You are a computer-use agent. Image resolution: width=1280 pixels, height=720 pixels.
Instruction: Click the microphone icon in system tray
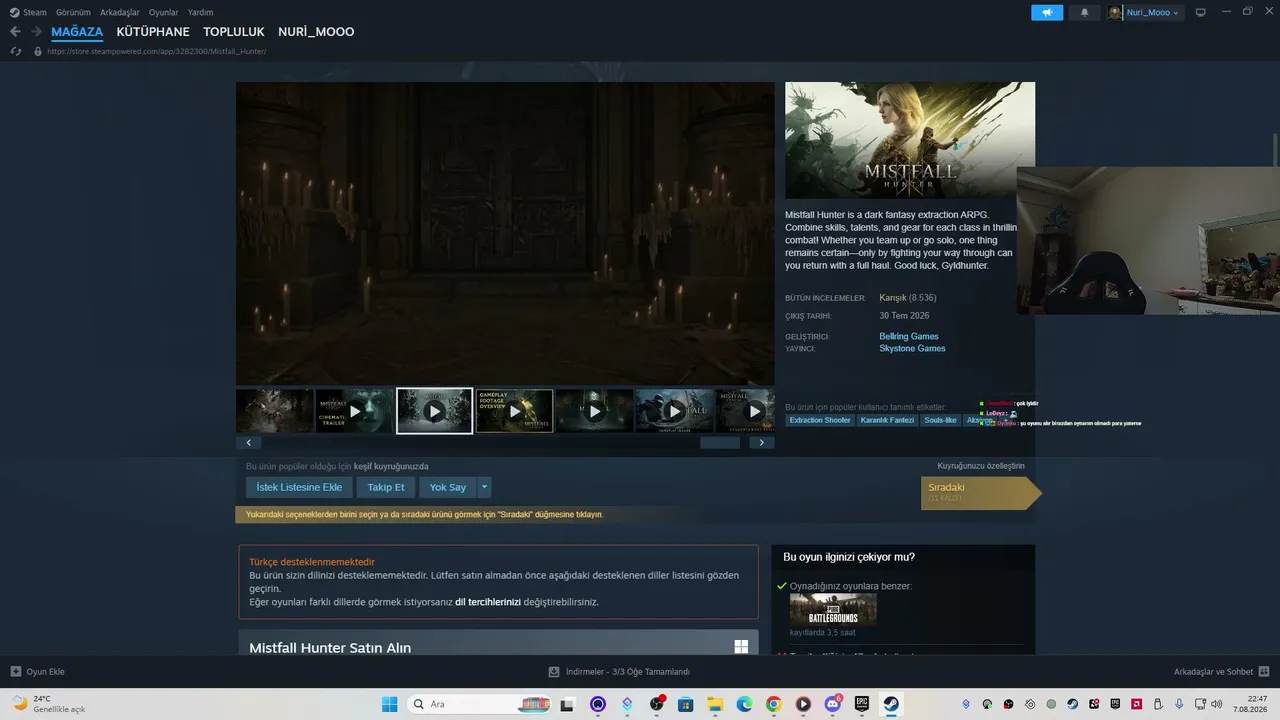coord(1180,704)
